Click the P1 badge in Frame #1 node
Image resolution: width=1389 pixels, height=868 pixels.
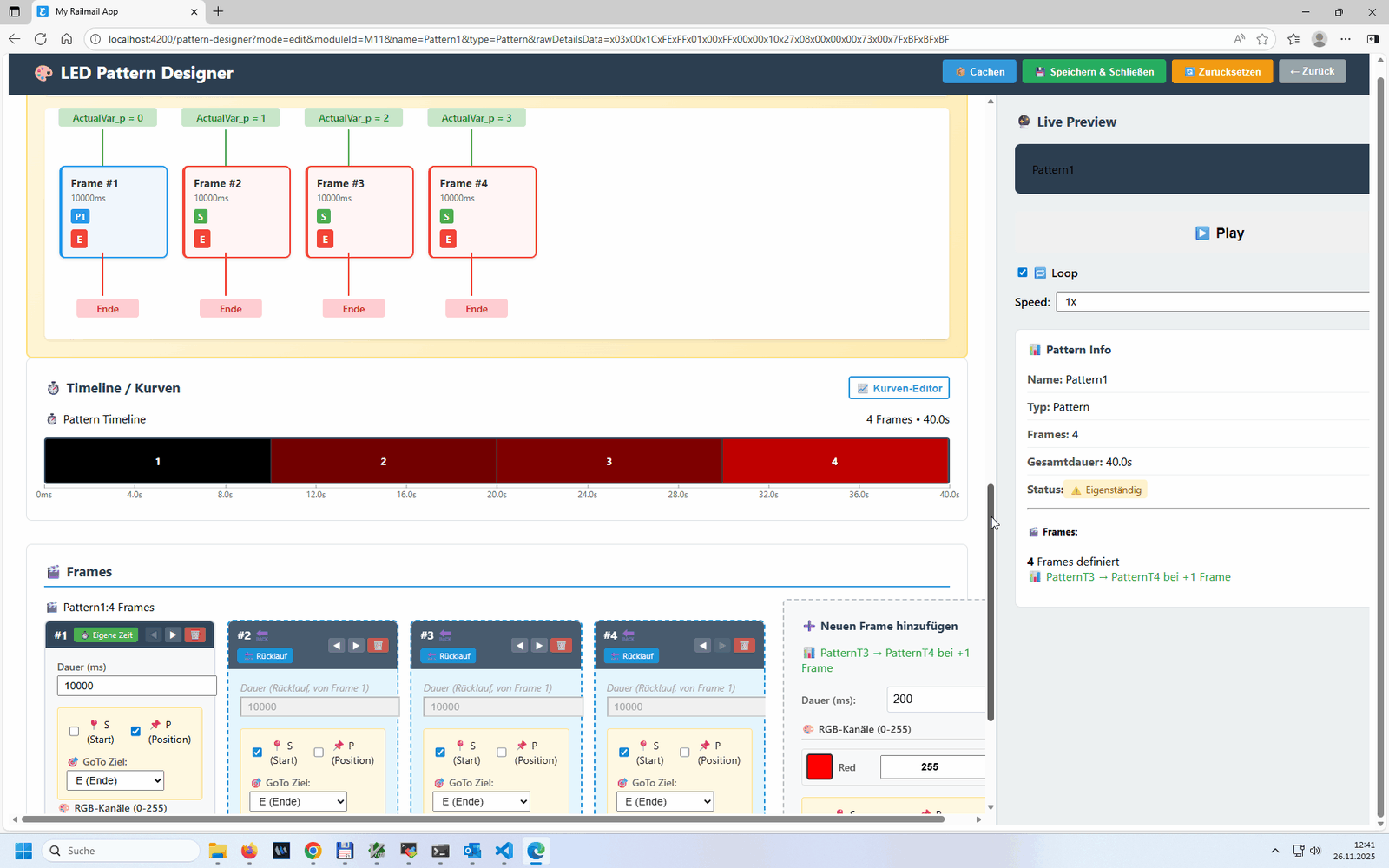(x=80, y=217)
